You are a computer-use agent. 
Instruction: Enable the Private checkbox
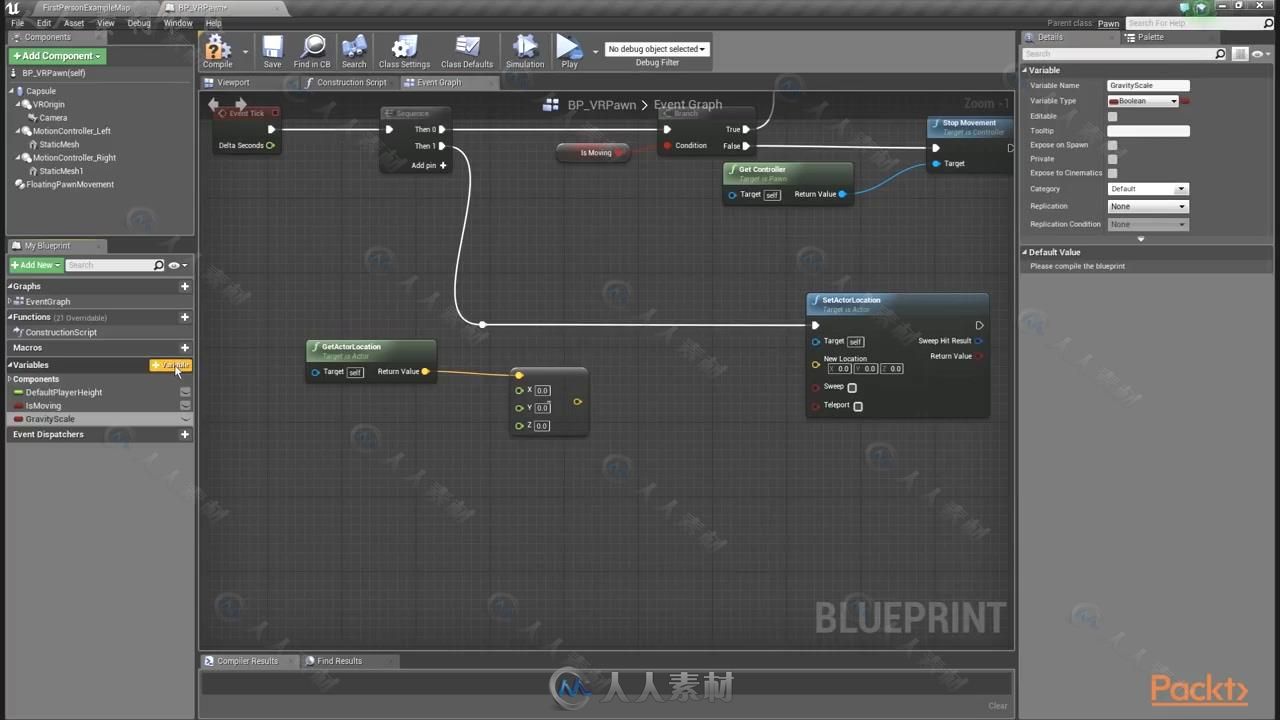(1112, 159)
